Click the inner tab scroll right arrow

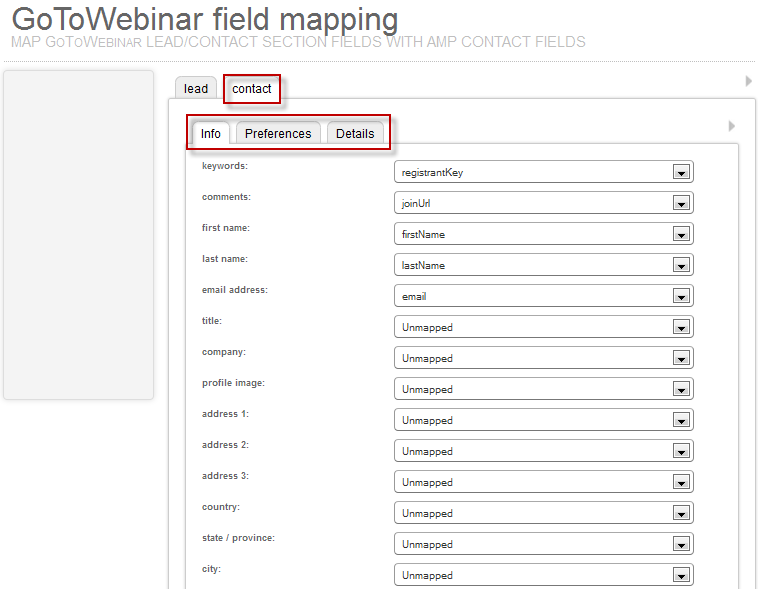click(731, 126)
